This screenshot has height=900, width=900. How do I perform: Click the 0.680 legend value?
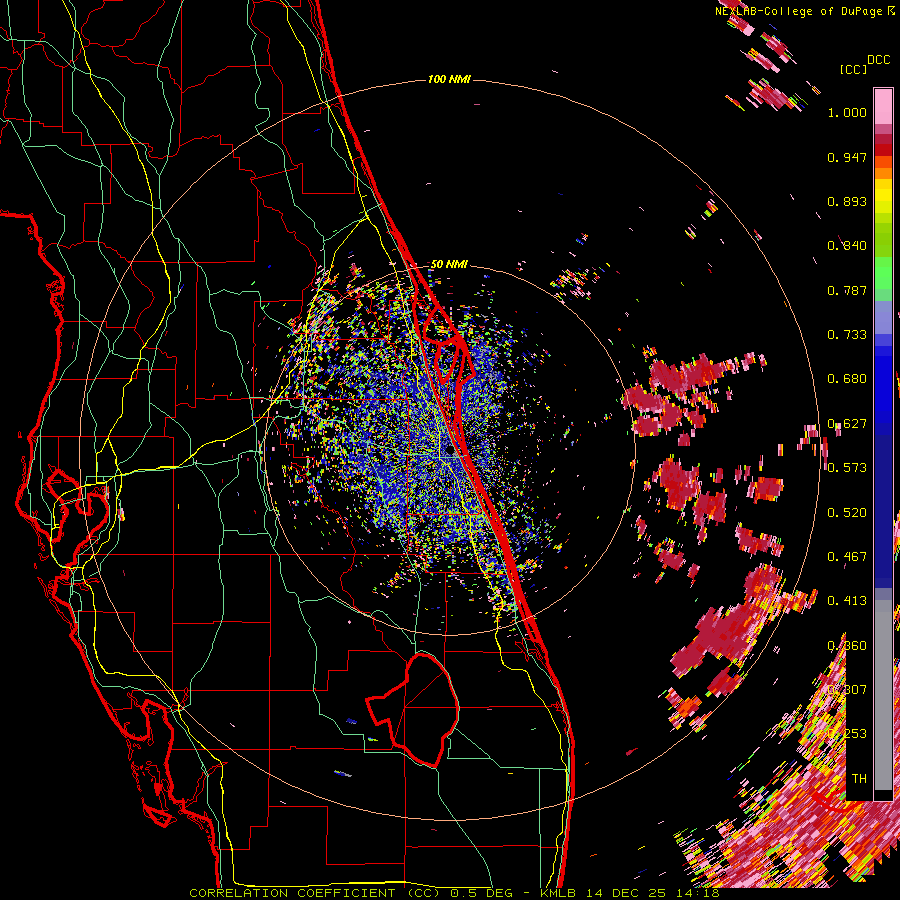click(847, 379)
